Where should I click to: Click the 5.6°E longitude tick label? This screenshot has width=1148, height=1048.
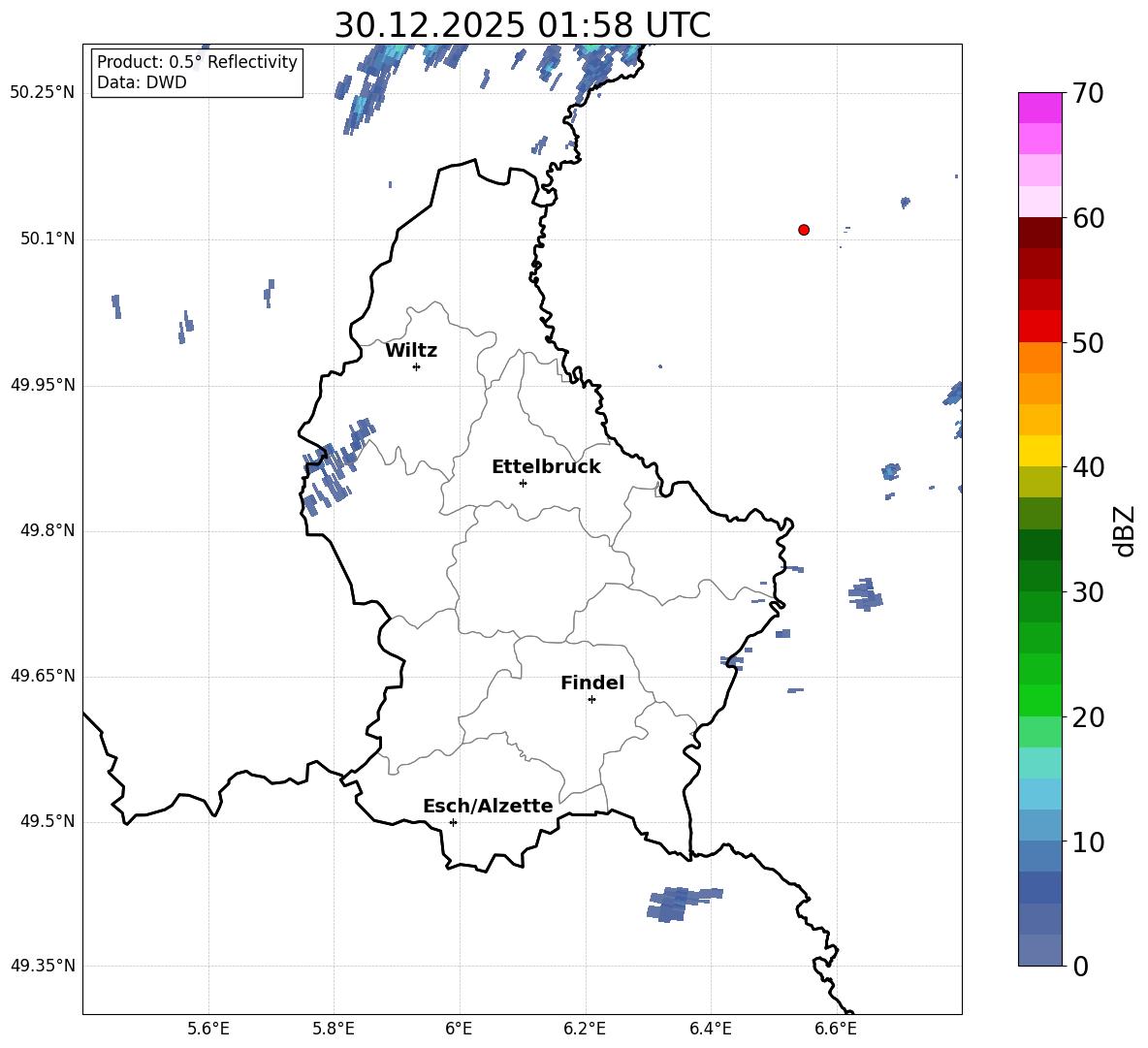click(x=208, y=1029)
